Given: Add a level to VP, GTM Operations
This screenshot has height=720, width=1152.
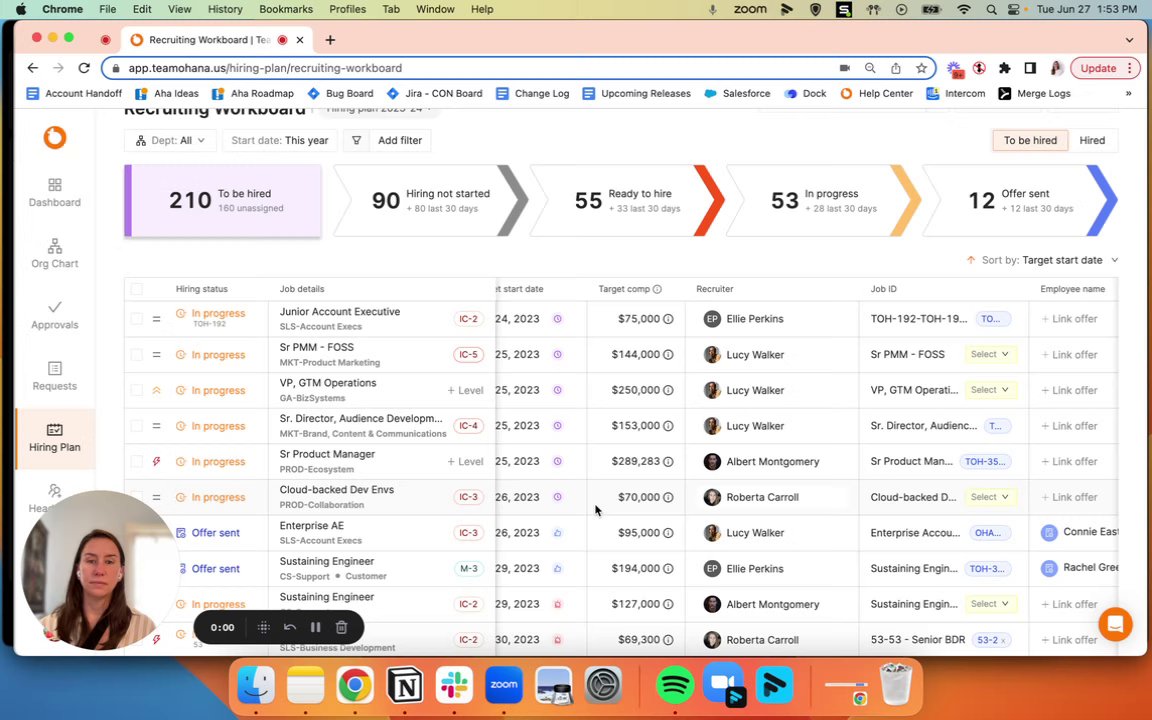Looking at the screenshot, I should (465, 390).
